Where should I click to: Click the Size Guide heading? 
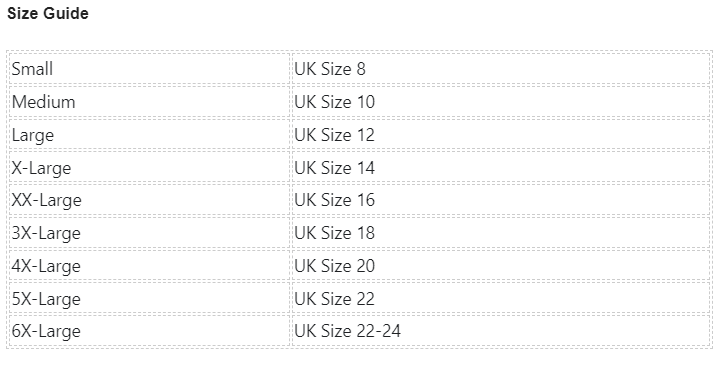click(x=48, y=13)
